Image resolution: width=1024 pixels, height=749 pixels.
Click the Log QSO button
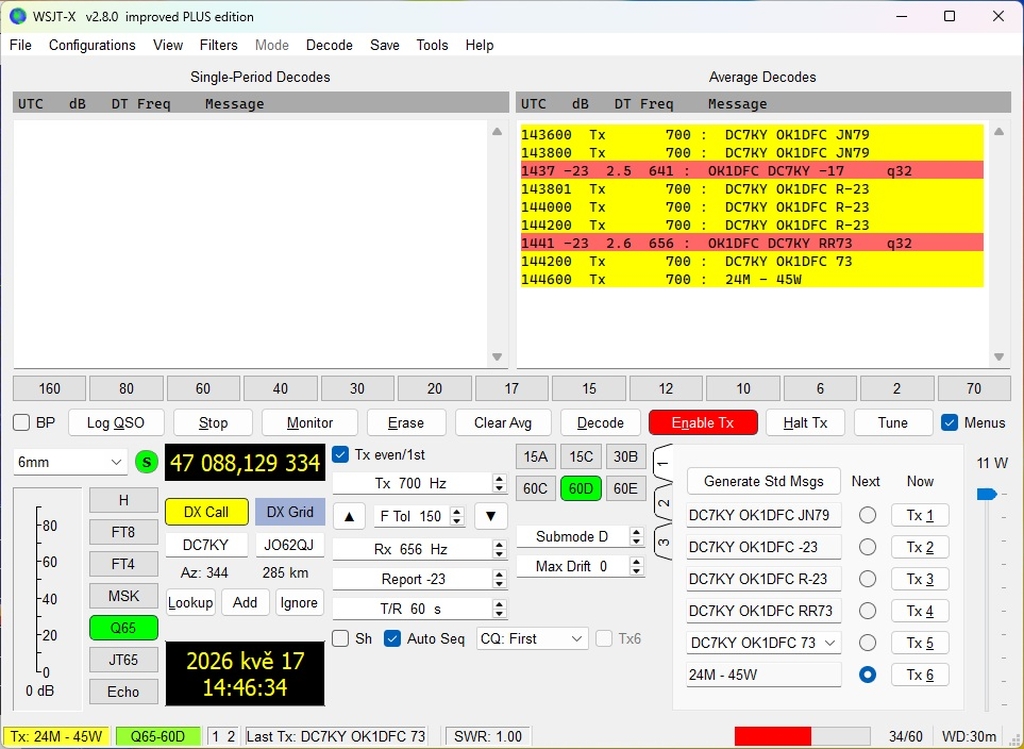tap(116, 423)
